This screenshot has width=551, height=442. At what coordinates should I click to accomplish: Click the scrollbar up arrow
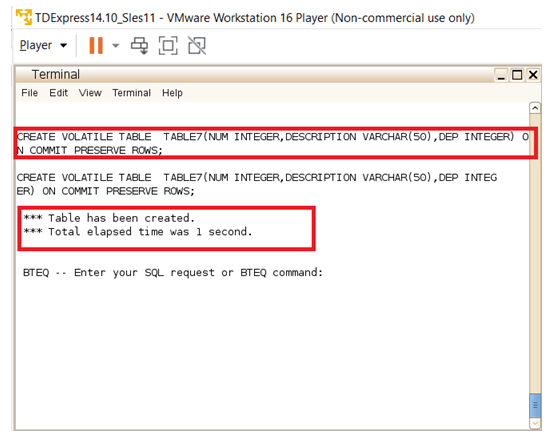pos(535,108)
